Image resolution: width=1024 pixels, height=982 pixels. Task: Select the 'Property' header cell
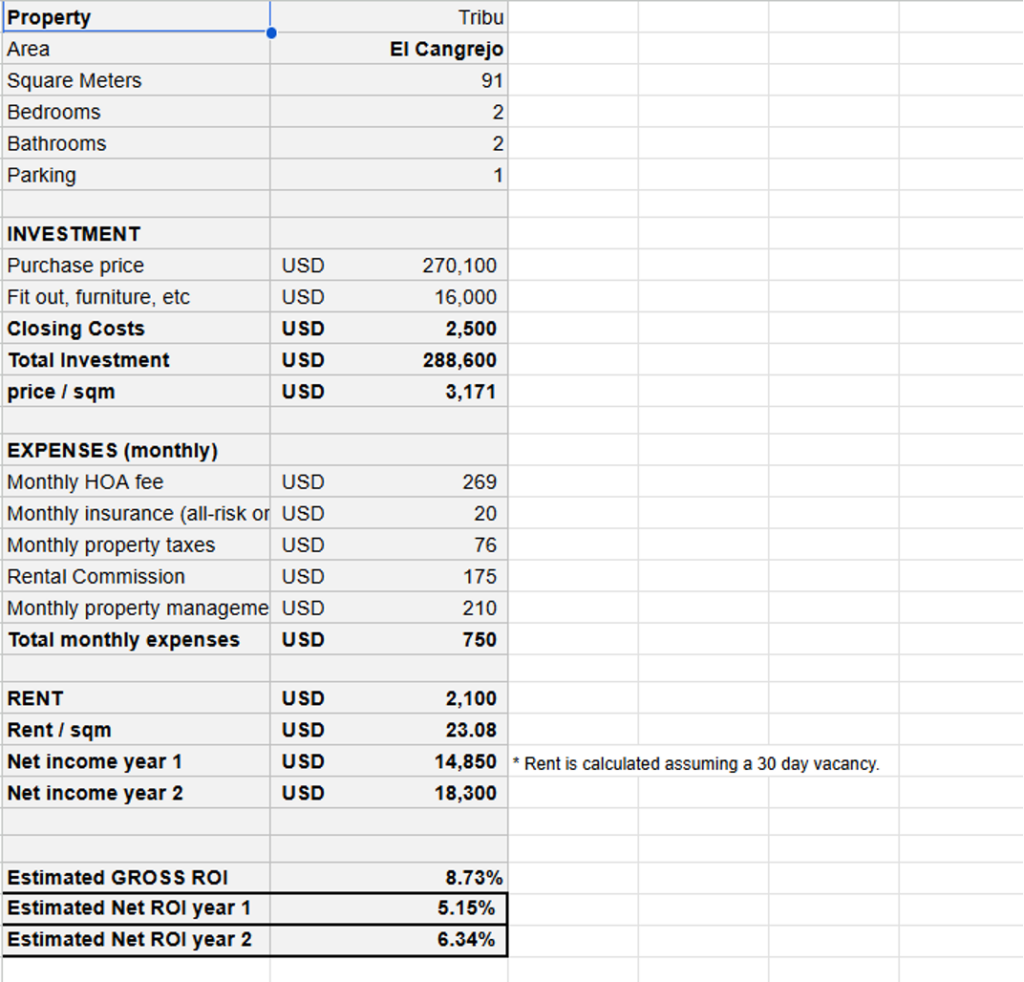coord(136,17)
